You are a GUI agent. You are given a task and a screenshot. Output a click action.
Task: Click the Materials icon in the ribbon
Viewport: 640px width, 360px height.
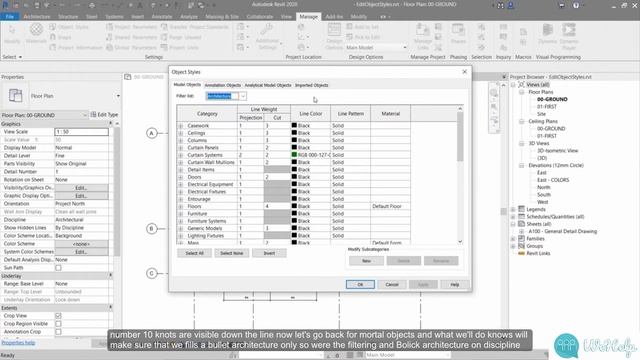pos(36,29)
